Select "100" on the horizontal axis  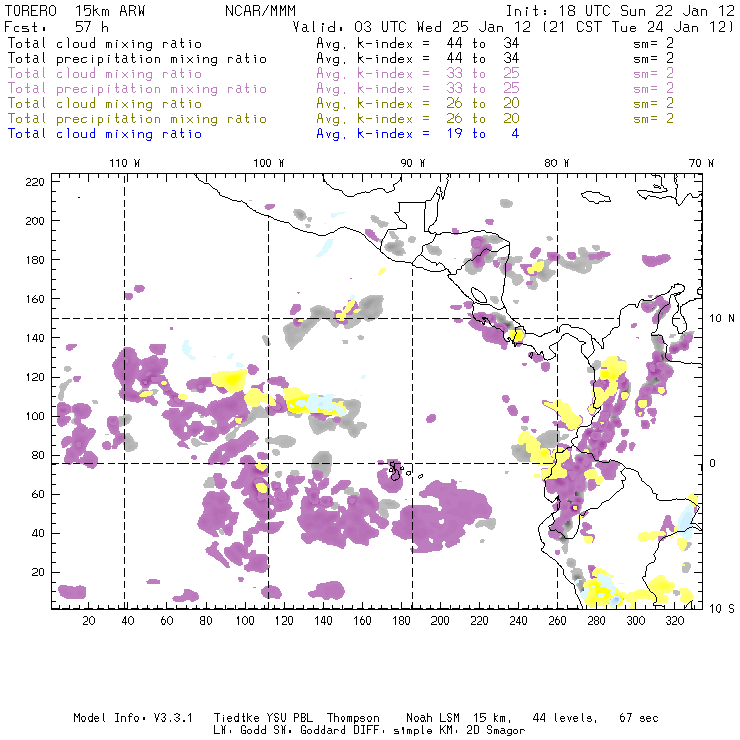point(245,621)
